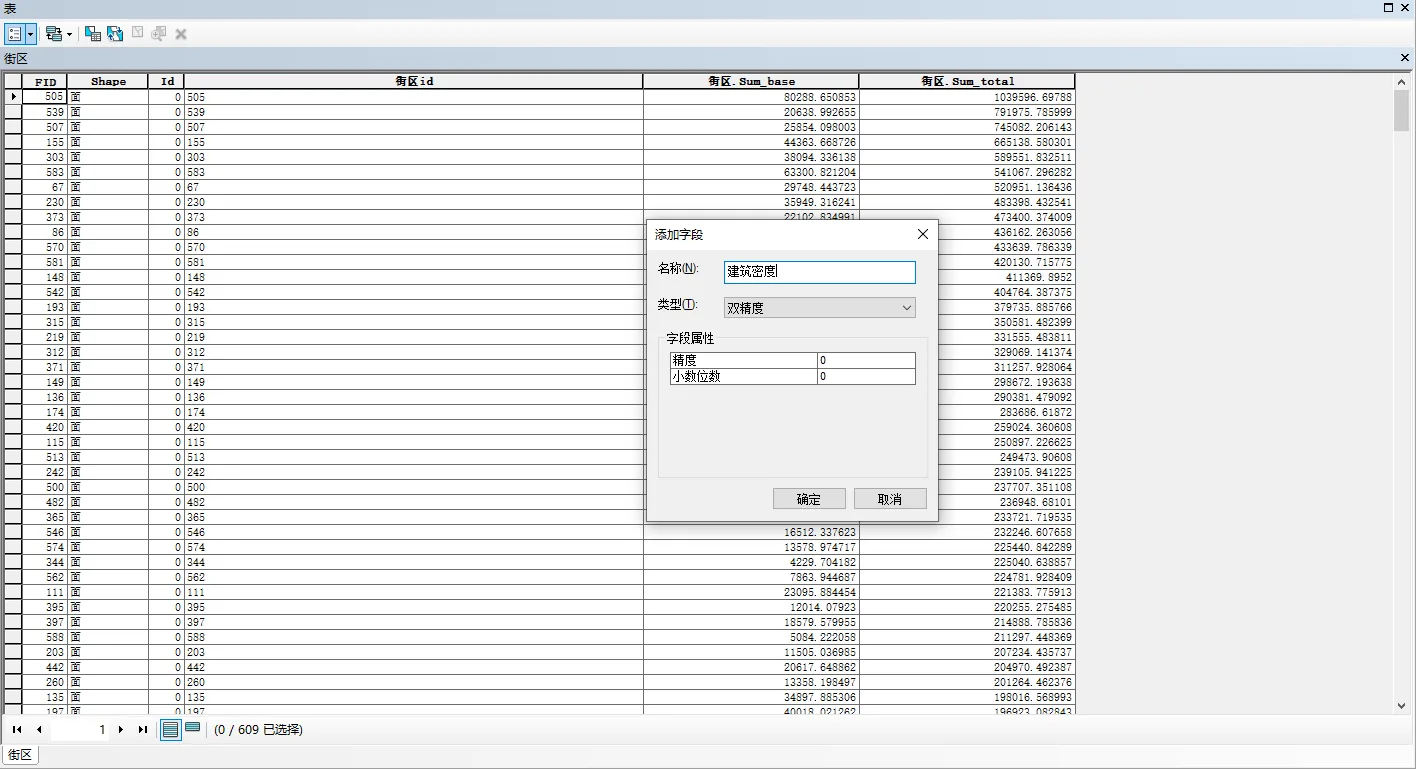
Task: Select the 街区 tab at the bottom
Action: click(20, 755)
